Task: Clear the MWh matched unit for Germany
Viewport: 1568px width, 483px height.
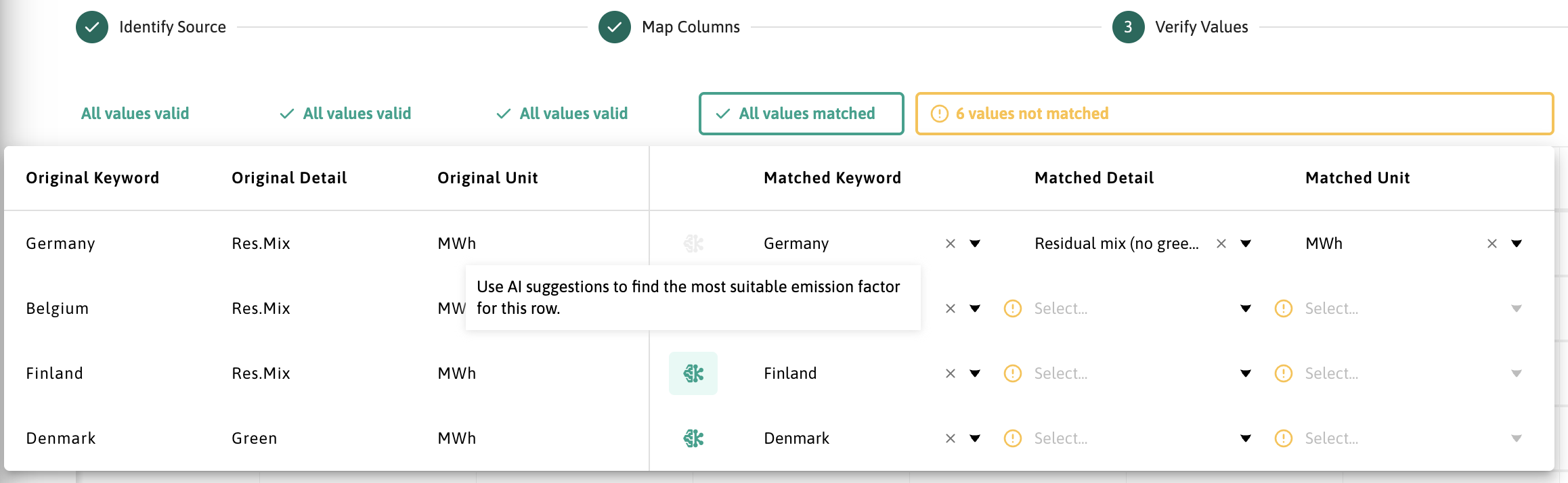Action: tap(1492, 244)
